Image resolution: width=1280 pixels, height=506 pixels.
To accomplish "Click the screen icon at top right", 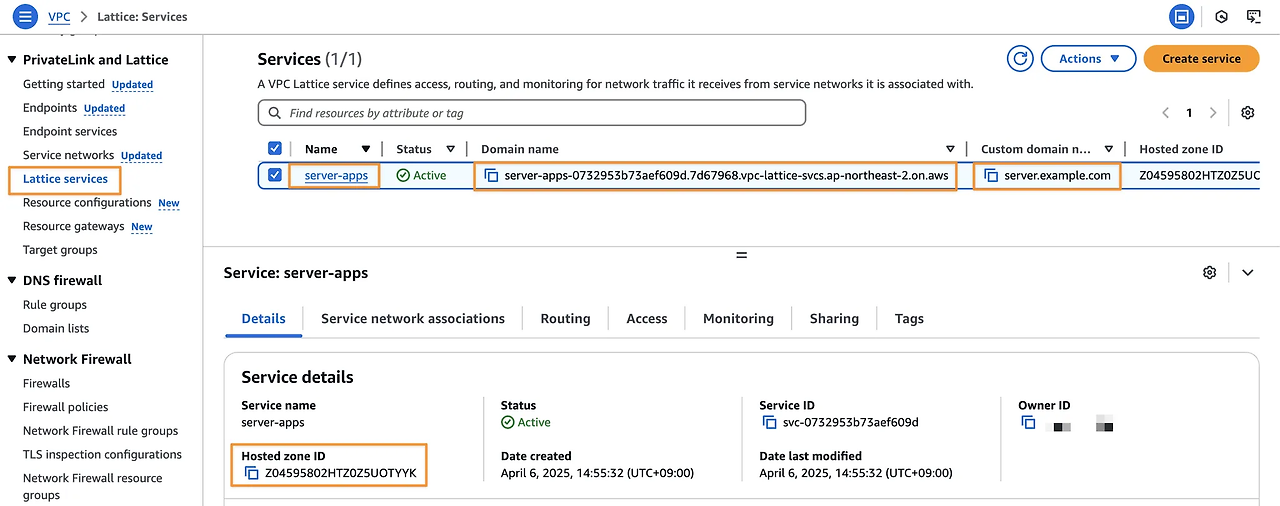I will [1253, 17].
